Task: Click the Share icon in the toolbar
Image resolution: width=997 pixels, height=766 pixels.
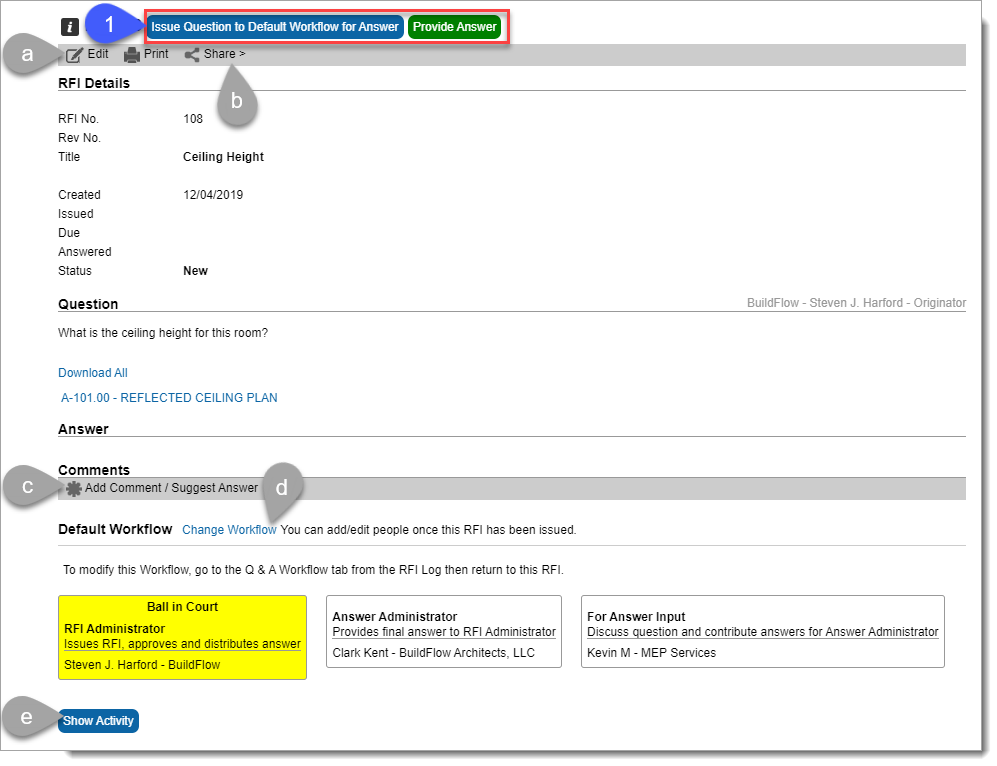Action: pos(192,54)
